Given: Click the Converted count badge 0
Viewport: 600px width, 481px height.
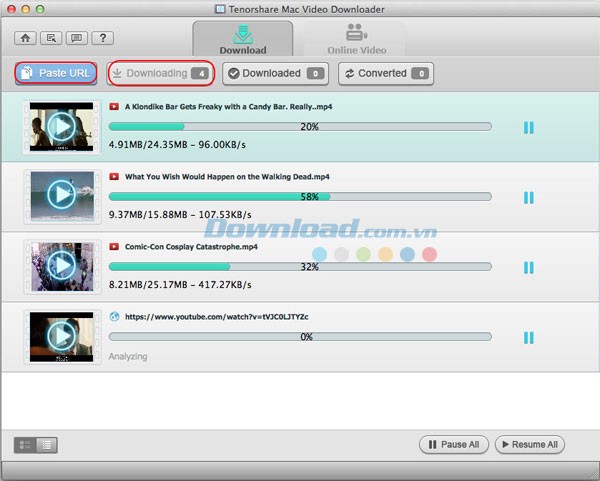Looking at the screenshot, I should [x=420, y=73].
